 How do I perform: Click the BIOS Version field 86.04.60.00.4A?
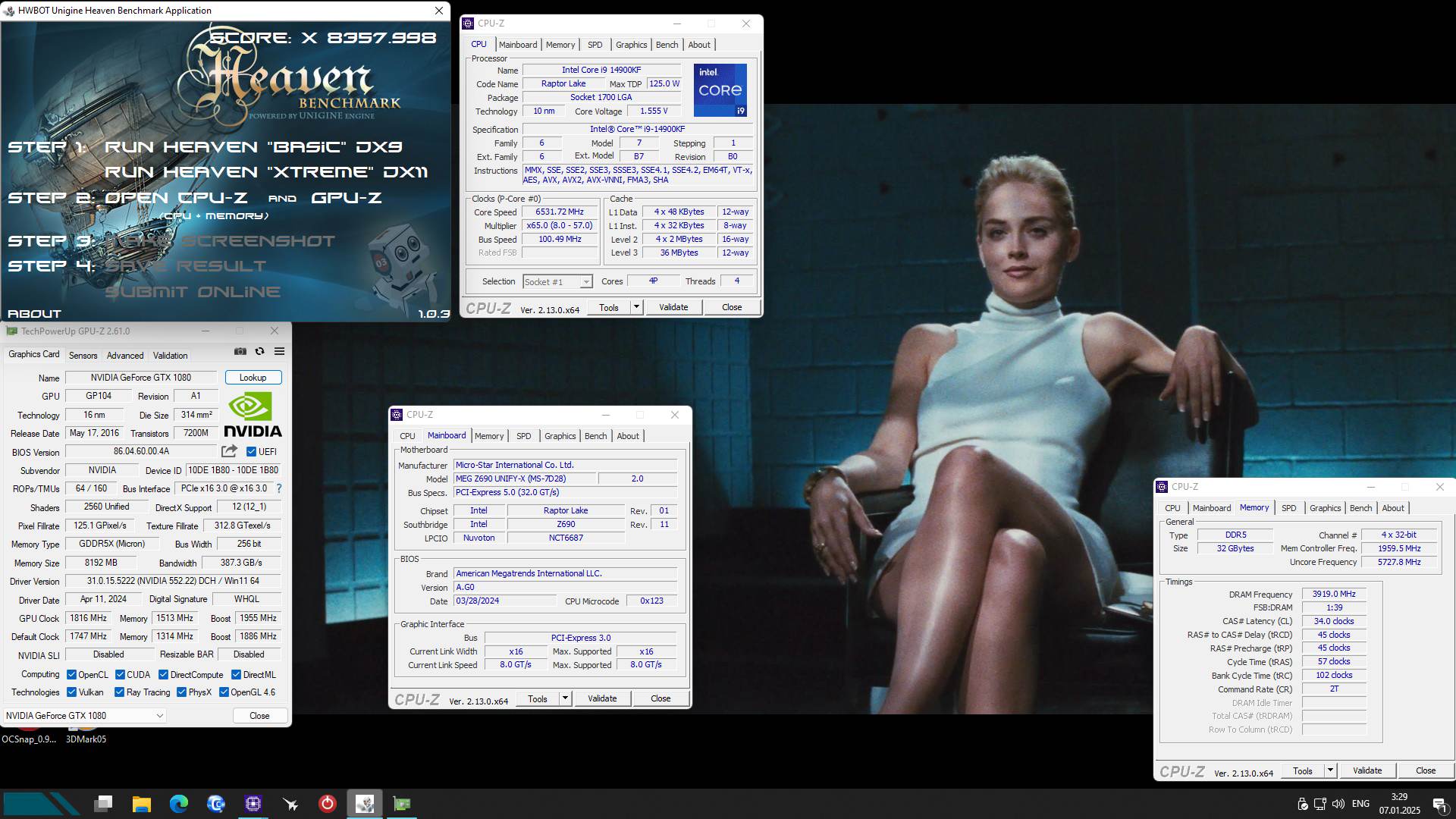141,451
